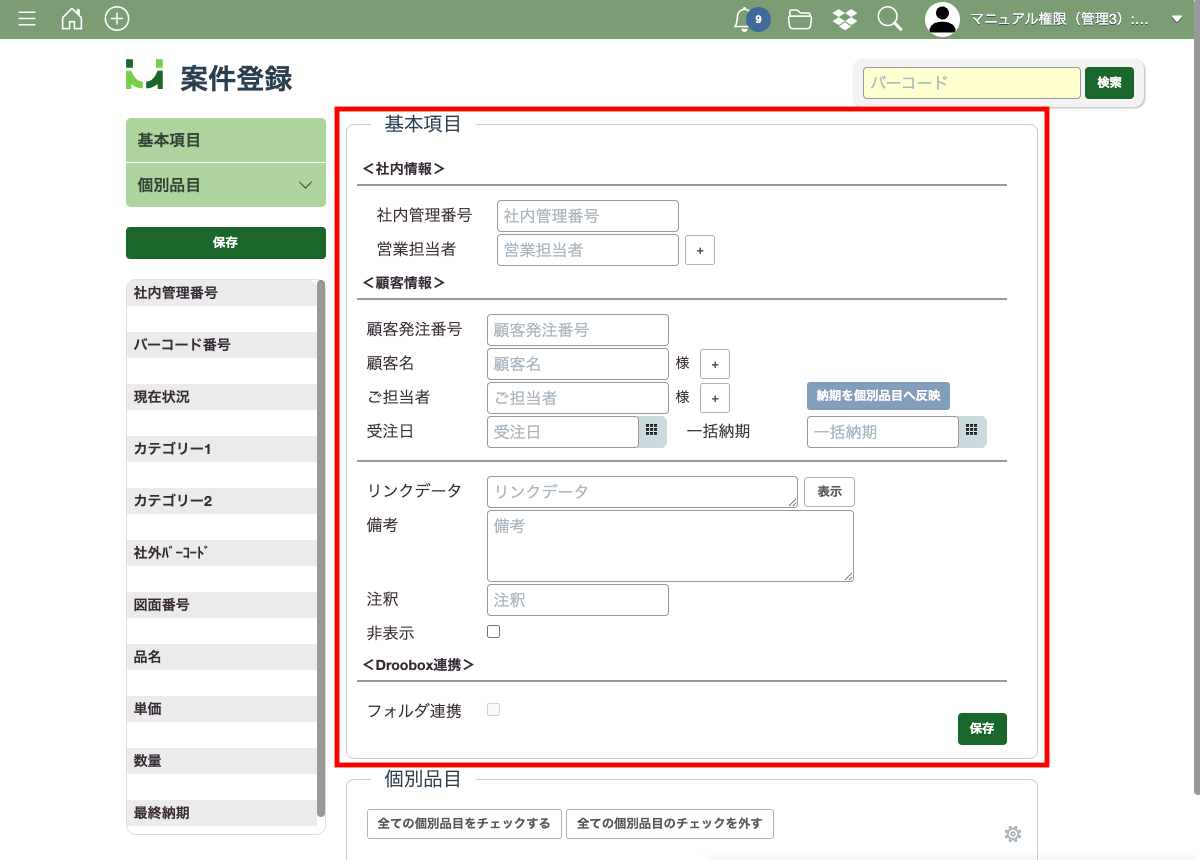
Task: Open calendar picker for 一括納期
Action: (971, 431)
